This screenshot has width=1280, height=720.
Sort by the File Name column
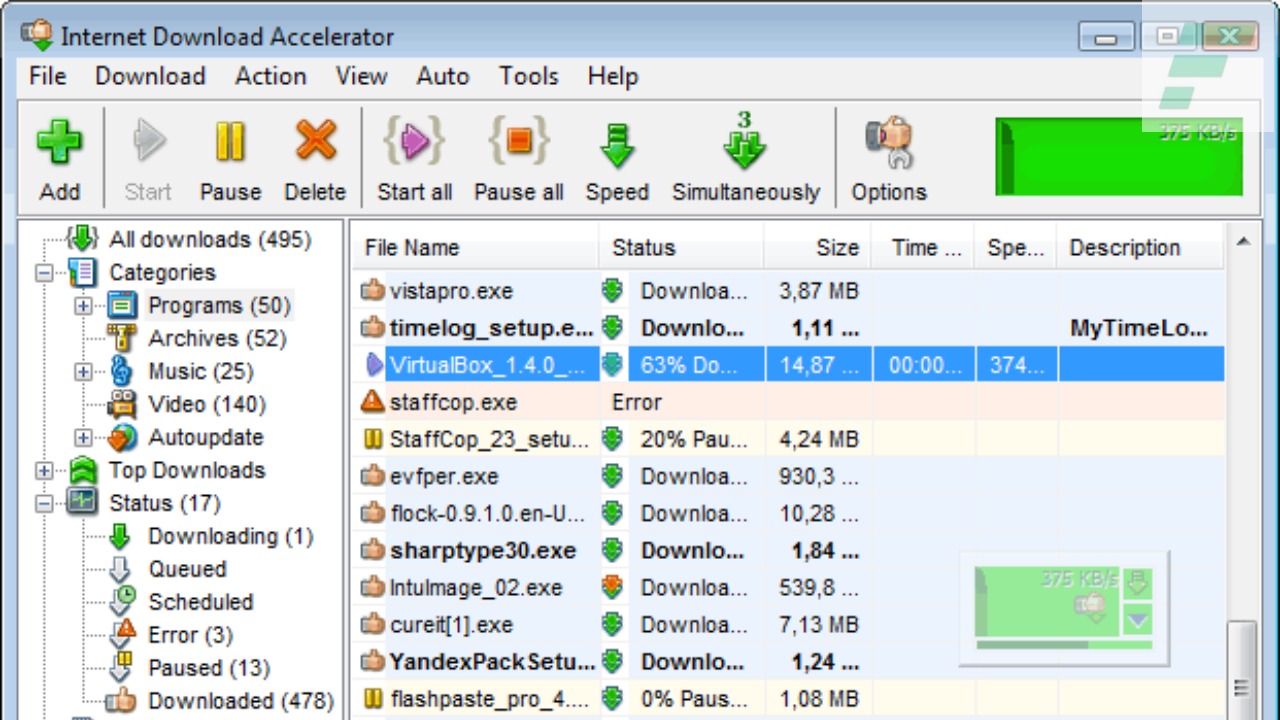click(475, 248)
